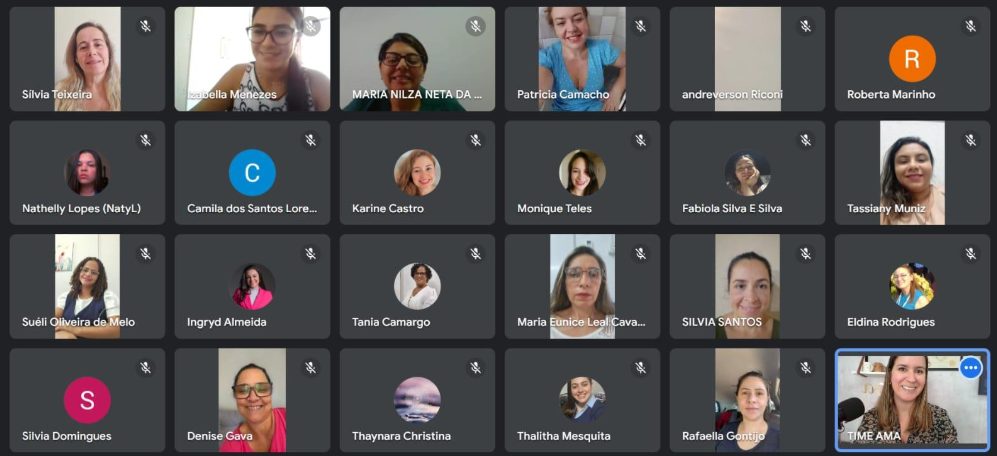997x456 pixels.
Task: Click muted mic icon on Thalitha Mesquita's tile
Action: tap(640, 368)
